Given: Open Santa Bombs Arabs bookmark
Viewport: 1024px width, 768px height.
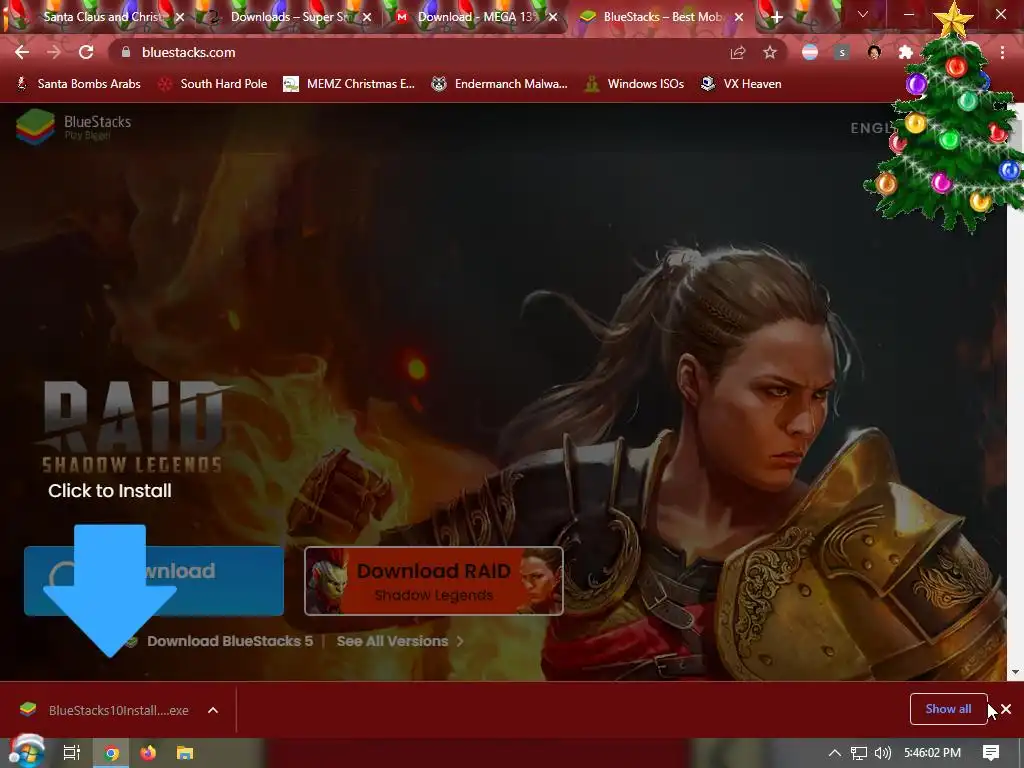Looking at the screenshot, I should pos(78,84).
